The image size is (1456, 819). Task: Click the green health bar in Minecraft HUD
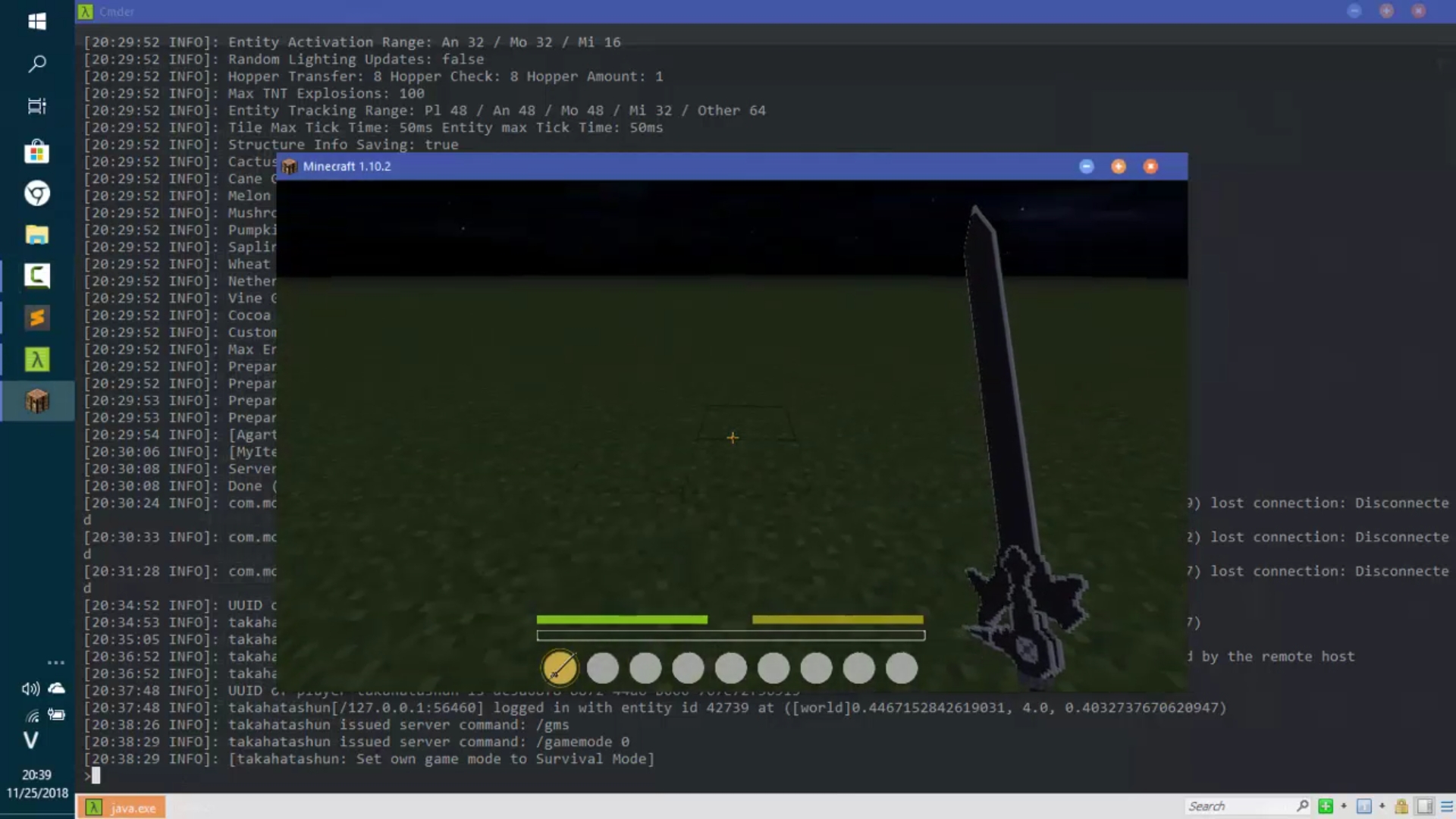pos(622,620)
